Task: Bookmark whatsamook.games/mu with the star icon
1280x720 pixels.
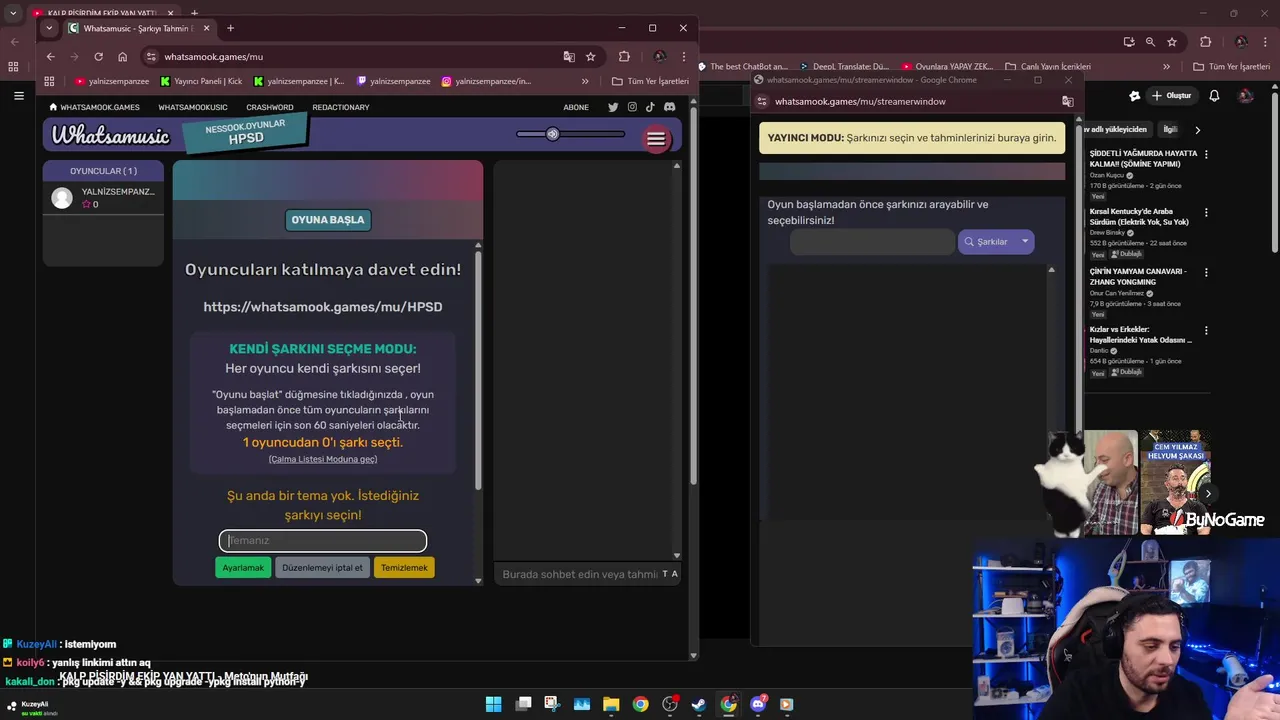Action: (x=590, y=57)
